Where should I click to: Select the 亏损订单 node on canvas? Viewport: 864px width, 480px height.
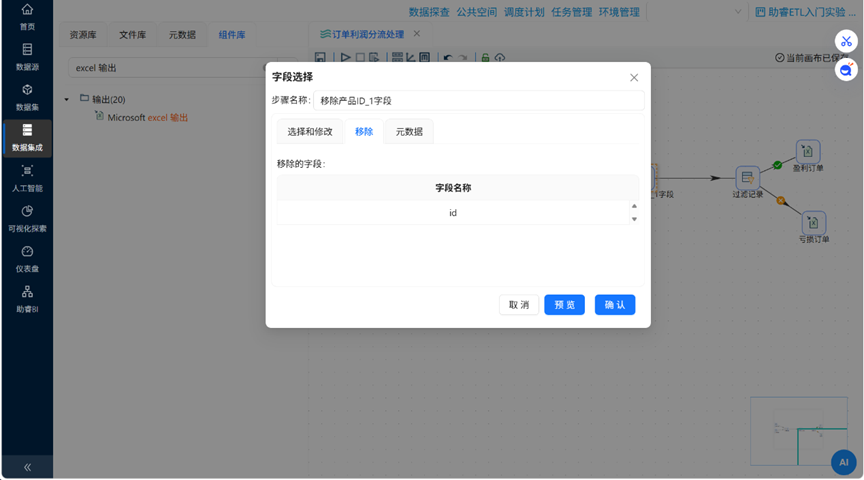coord(813,223)
